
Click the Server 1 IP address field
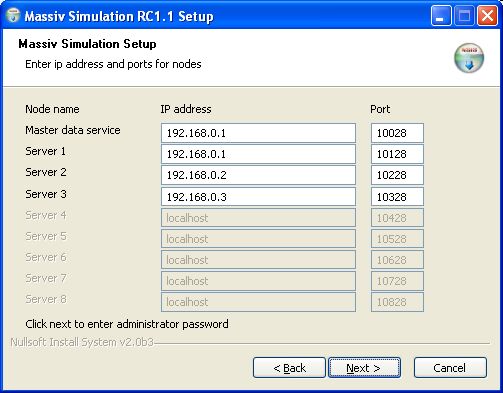pyautogui.click(x=258, y=154)
